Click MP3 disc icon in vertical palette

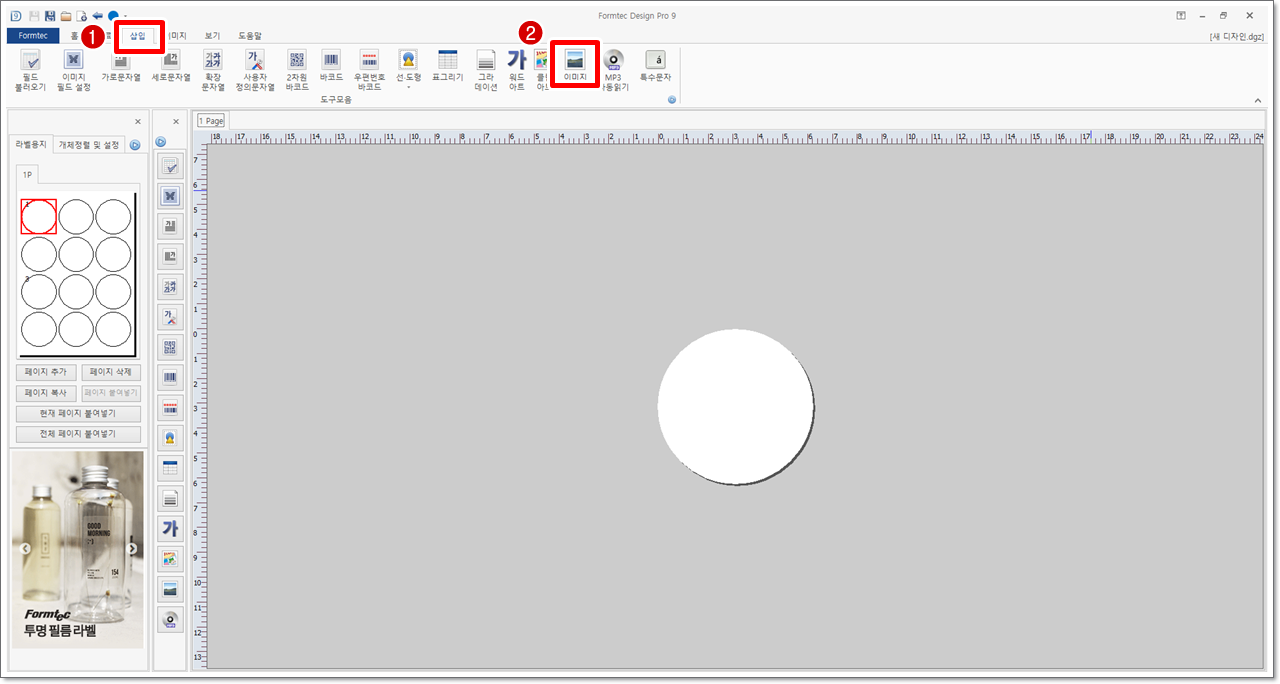(170, 620)
